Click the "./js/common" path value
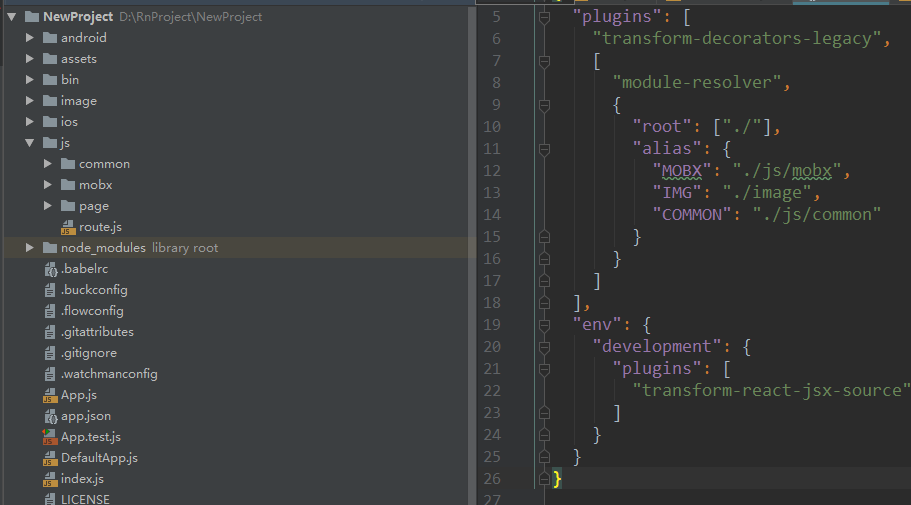The height and width of the screenshot is (505, 911). 817,215
